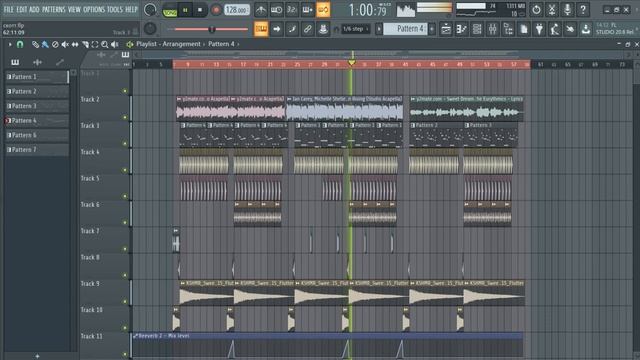Screen dimensions: 640x360
Task: Open the project file icon in toolbar
Action: pyautogui.click(x=524, y=29)
